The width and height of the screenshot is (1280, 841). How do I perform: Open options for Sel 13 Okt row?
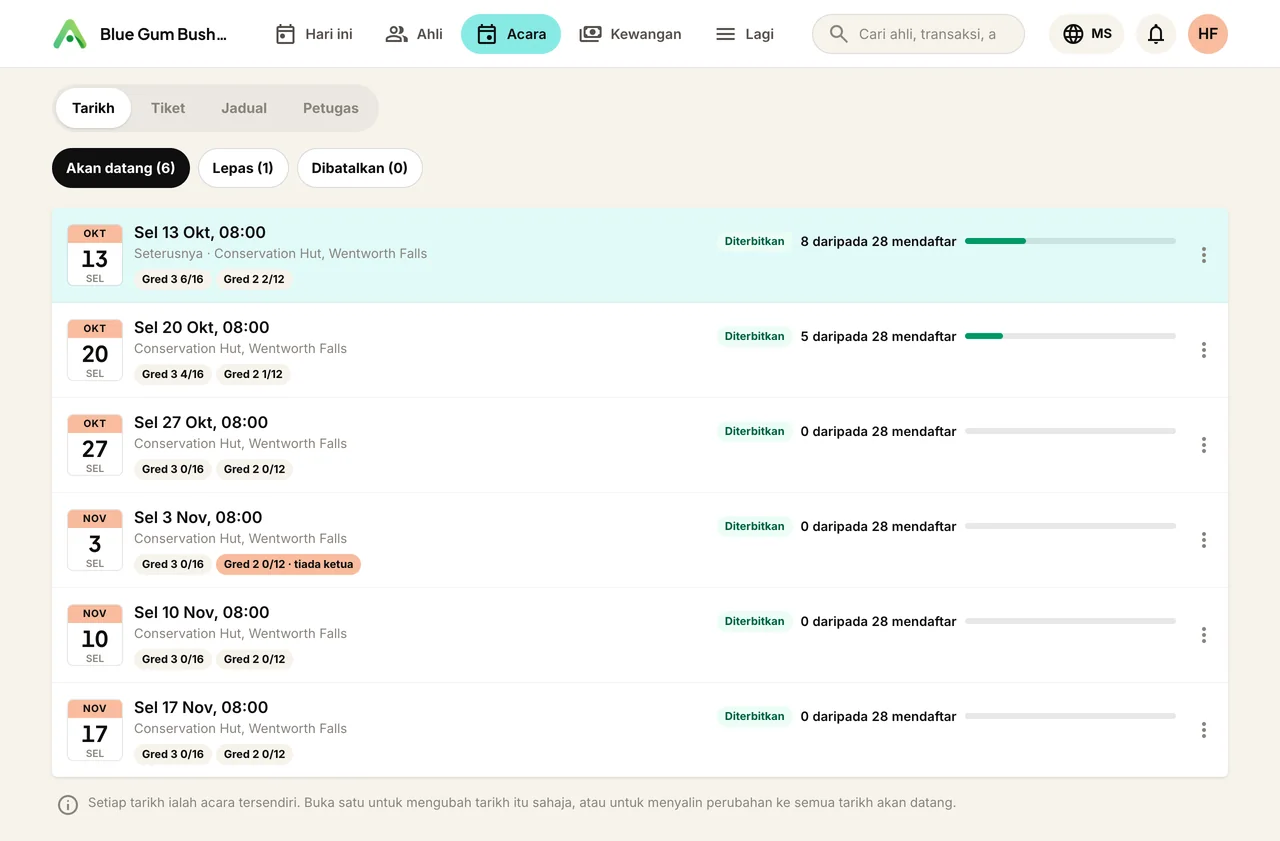pos(1204,255)
